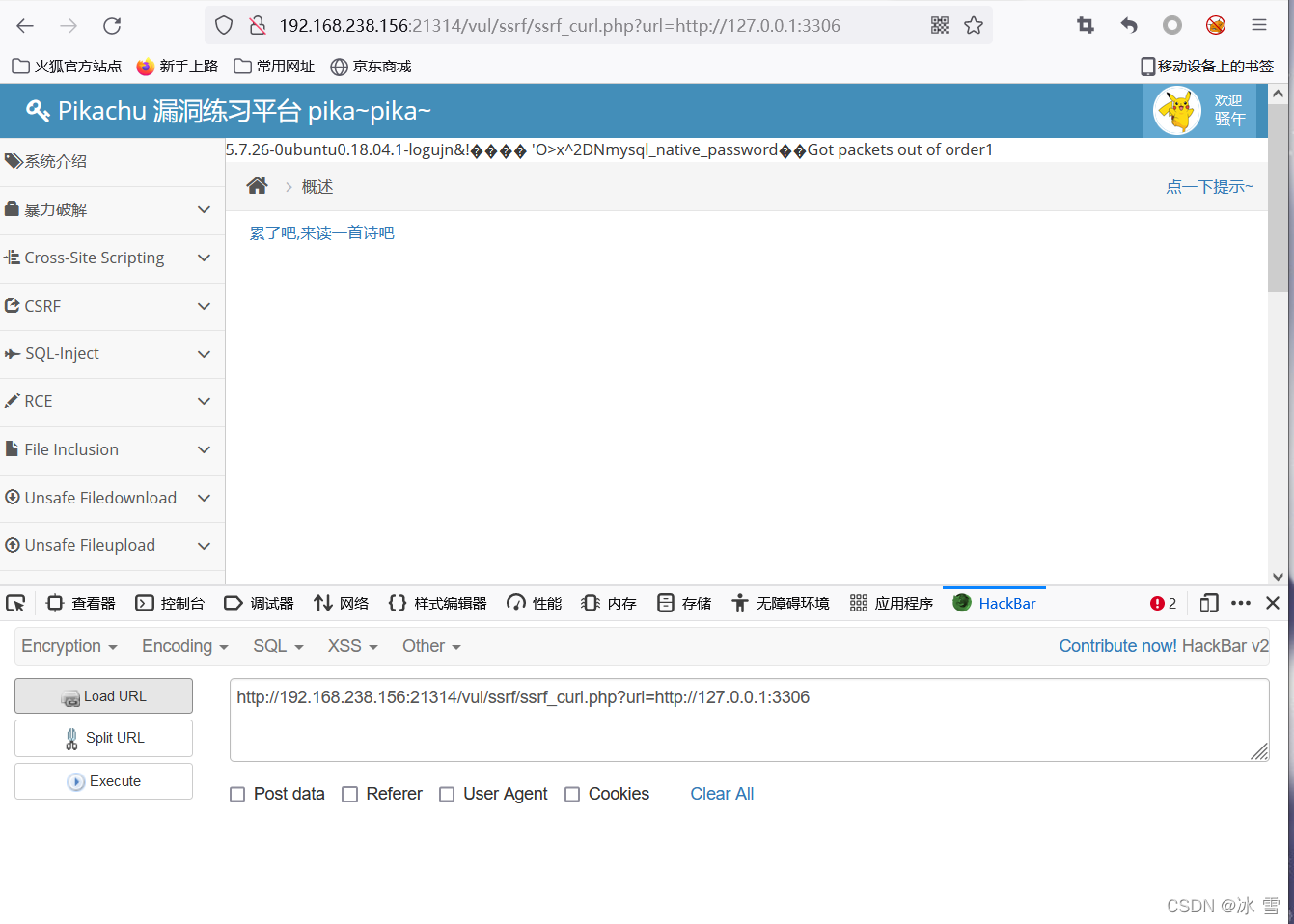
Task: Click the page vertical scrollbar thumb
Action: pos(1278,198)
